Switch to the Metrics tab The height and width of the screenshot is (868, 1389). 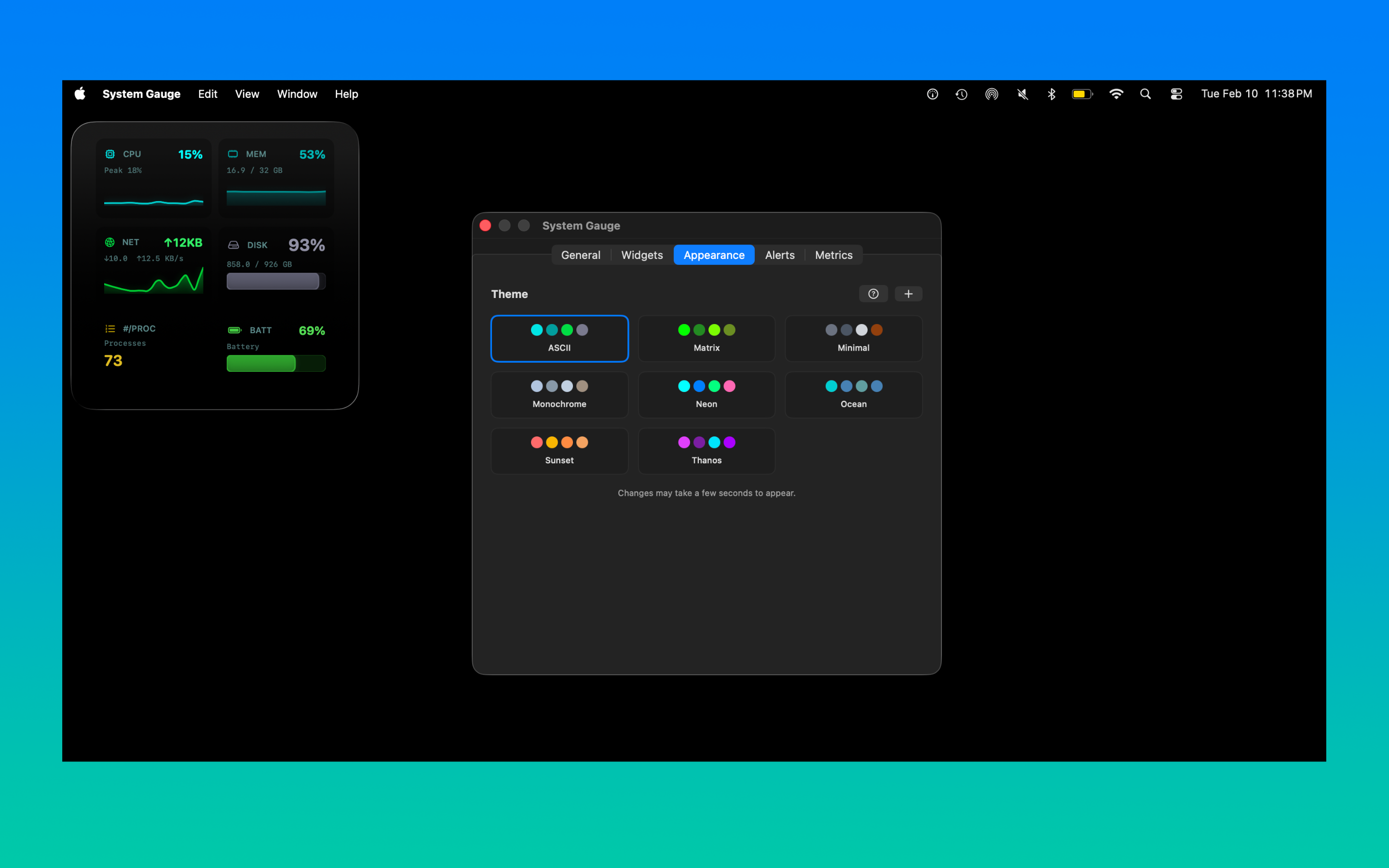click(833, 255)
